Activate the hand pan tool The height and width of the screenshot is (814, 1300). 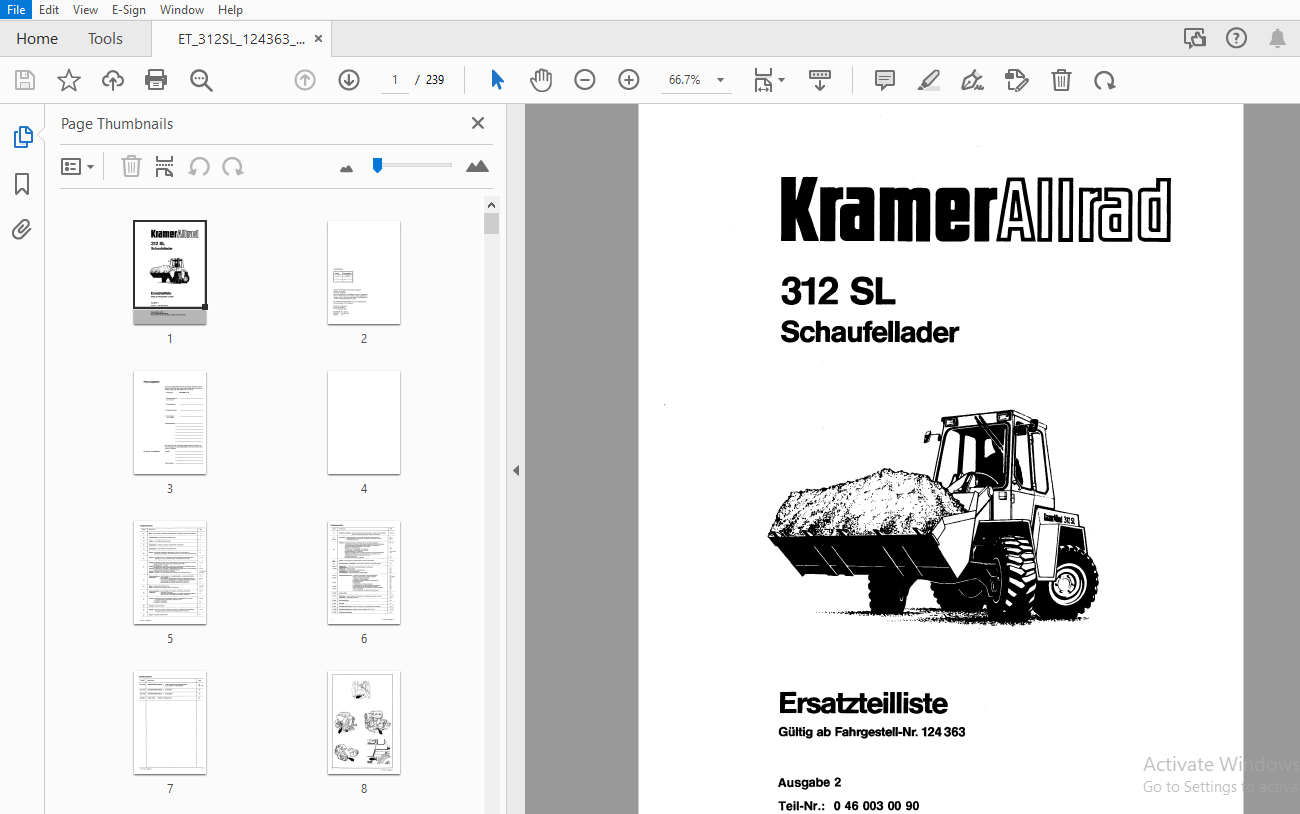coord(541,80)
